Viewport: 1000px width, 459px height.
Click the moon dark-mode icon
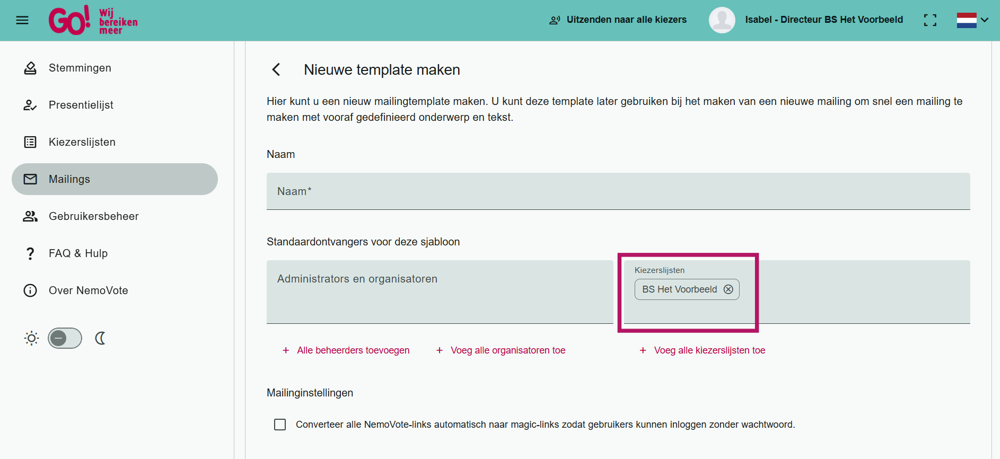[100, 339]
